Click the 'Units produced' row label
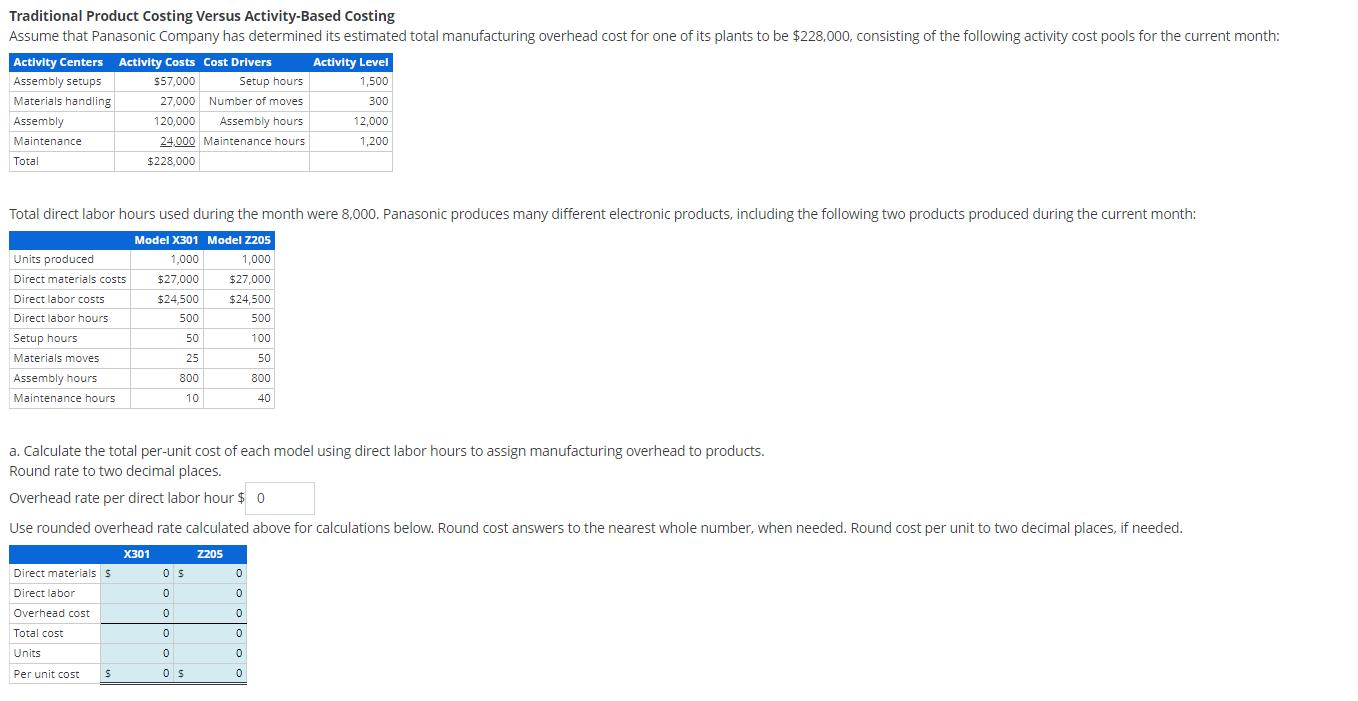 (54, 259)
